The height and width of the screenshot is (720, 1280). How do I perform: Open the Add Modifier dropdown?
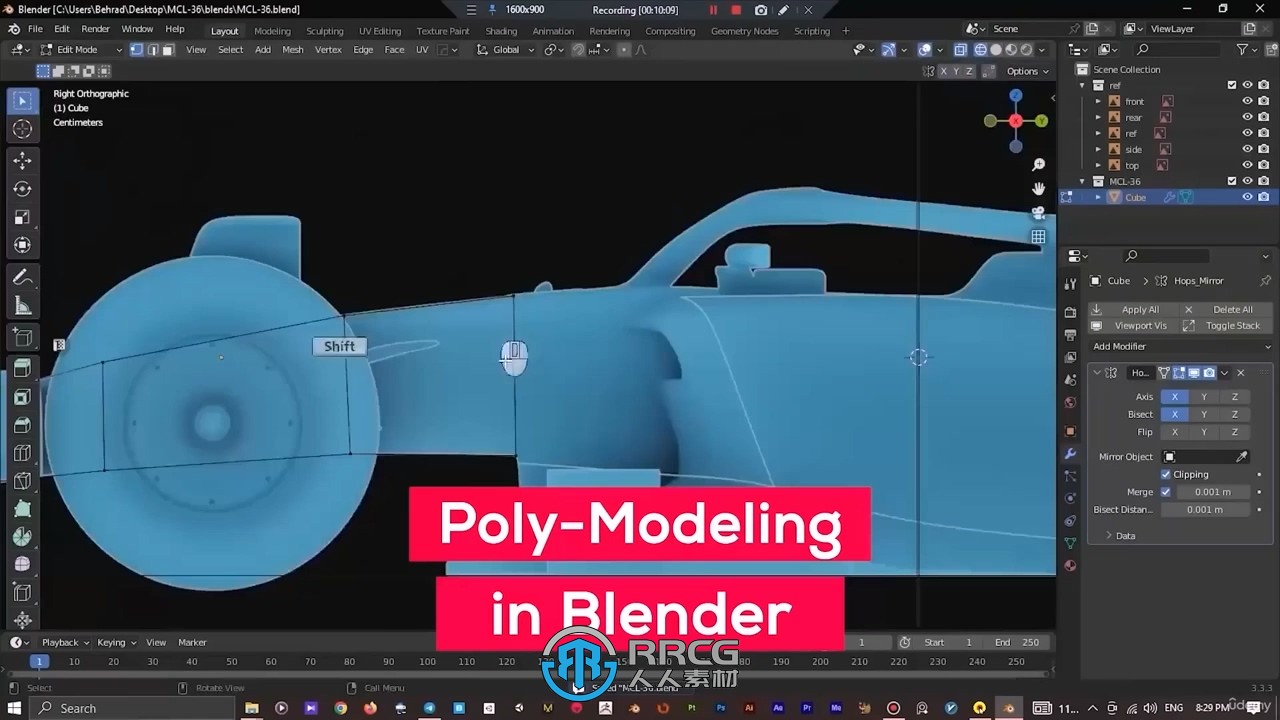pos(1181,346)
